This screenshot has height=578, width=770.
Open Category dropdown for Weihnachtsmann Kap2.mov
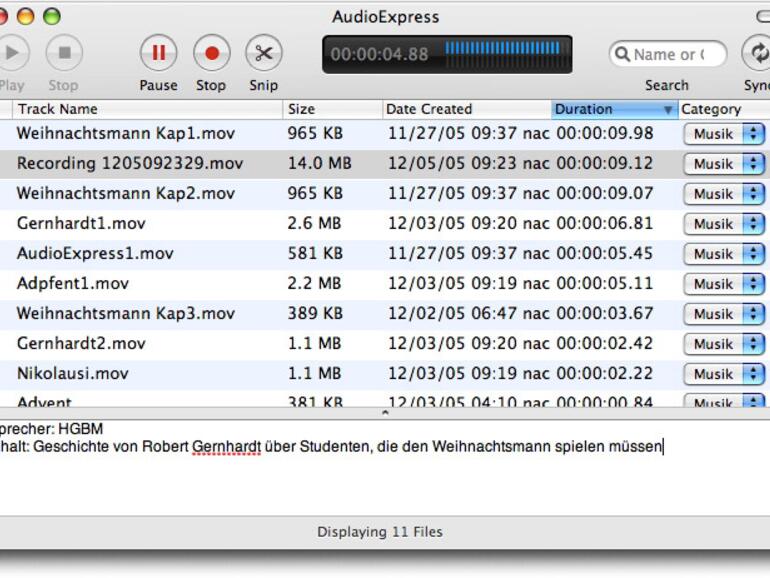tap(724, 194)
